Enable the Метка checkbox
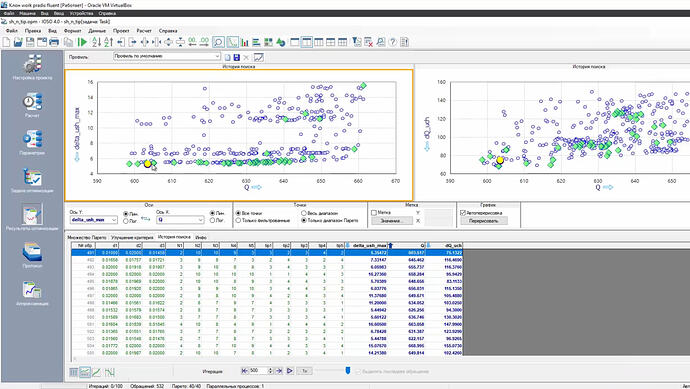The width and height of the screenshot is (690, 389). 374,213
